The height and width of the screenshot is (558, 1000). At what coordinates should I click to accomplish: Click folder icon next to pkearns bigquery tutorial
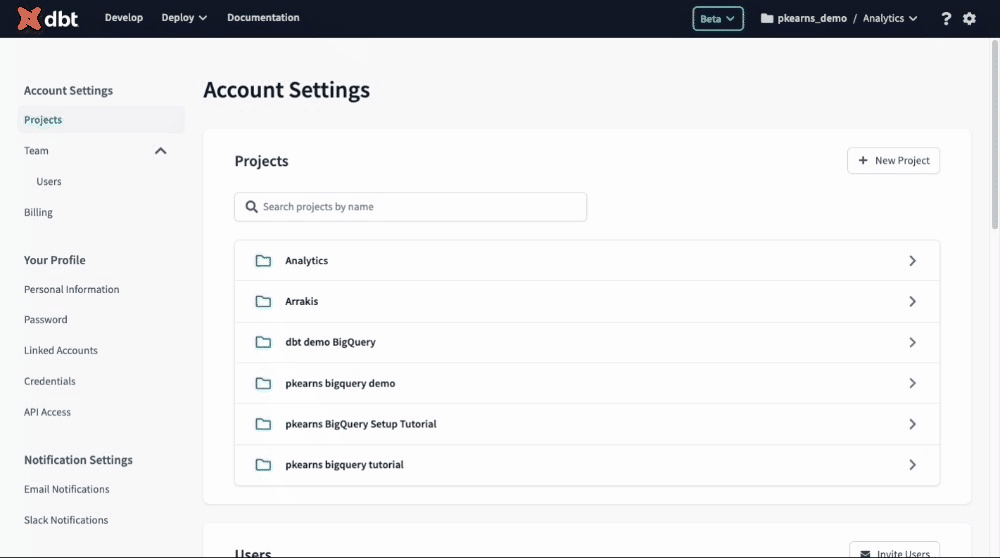click(x=263, y=465)
